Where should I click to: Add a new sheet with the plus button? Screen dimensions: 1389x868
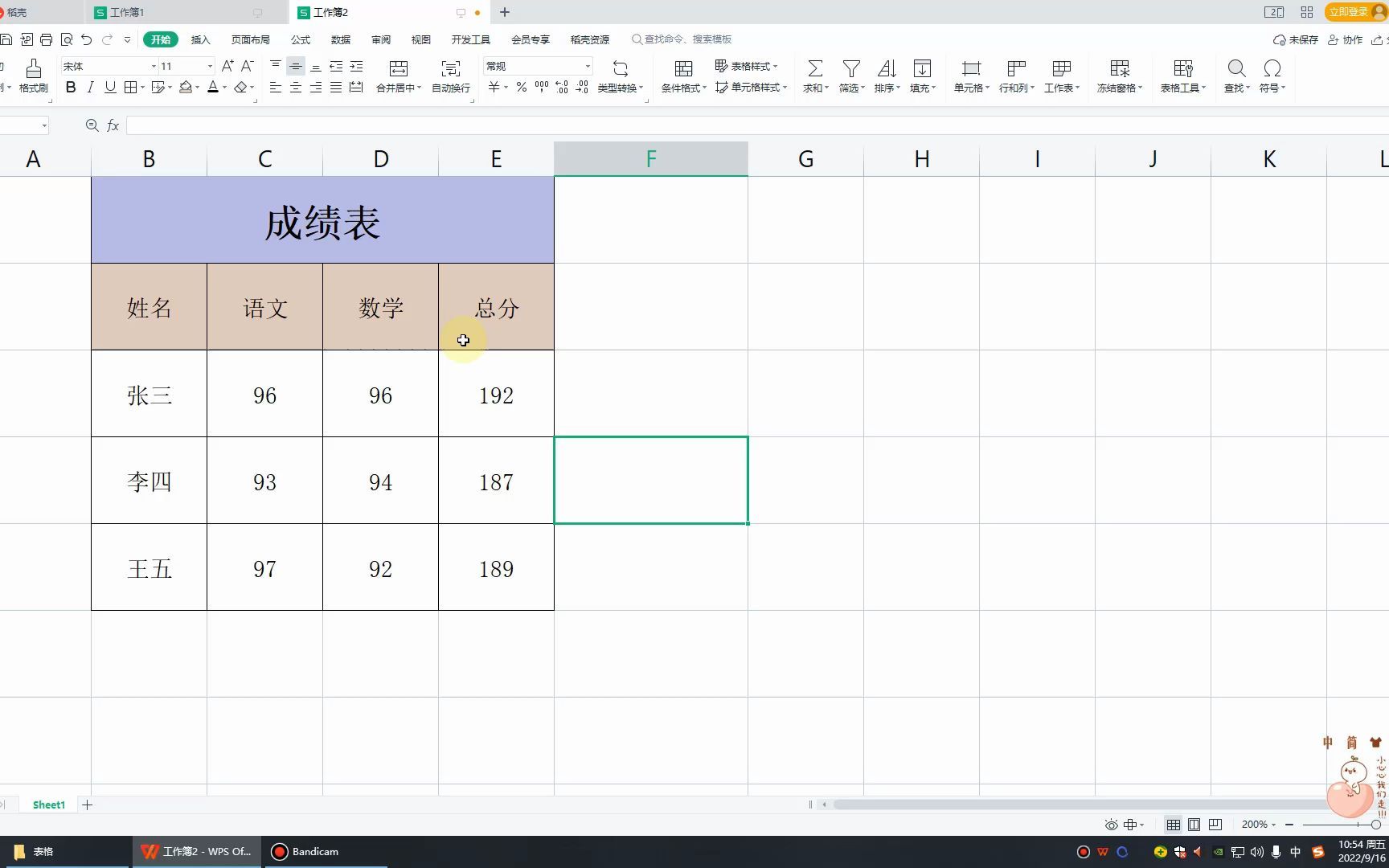pyautogui.click(x=87, y=805)
